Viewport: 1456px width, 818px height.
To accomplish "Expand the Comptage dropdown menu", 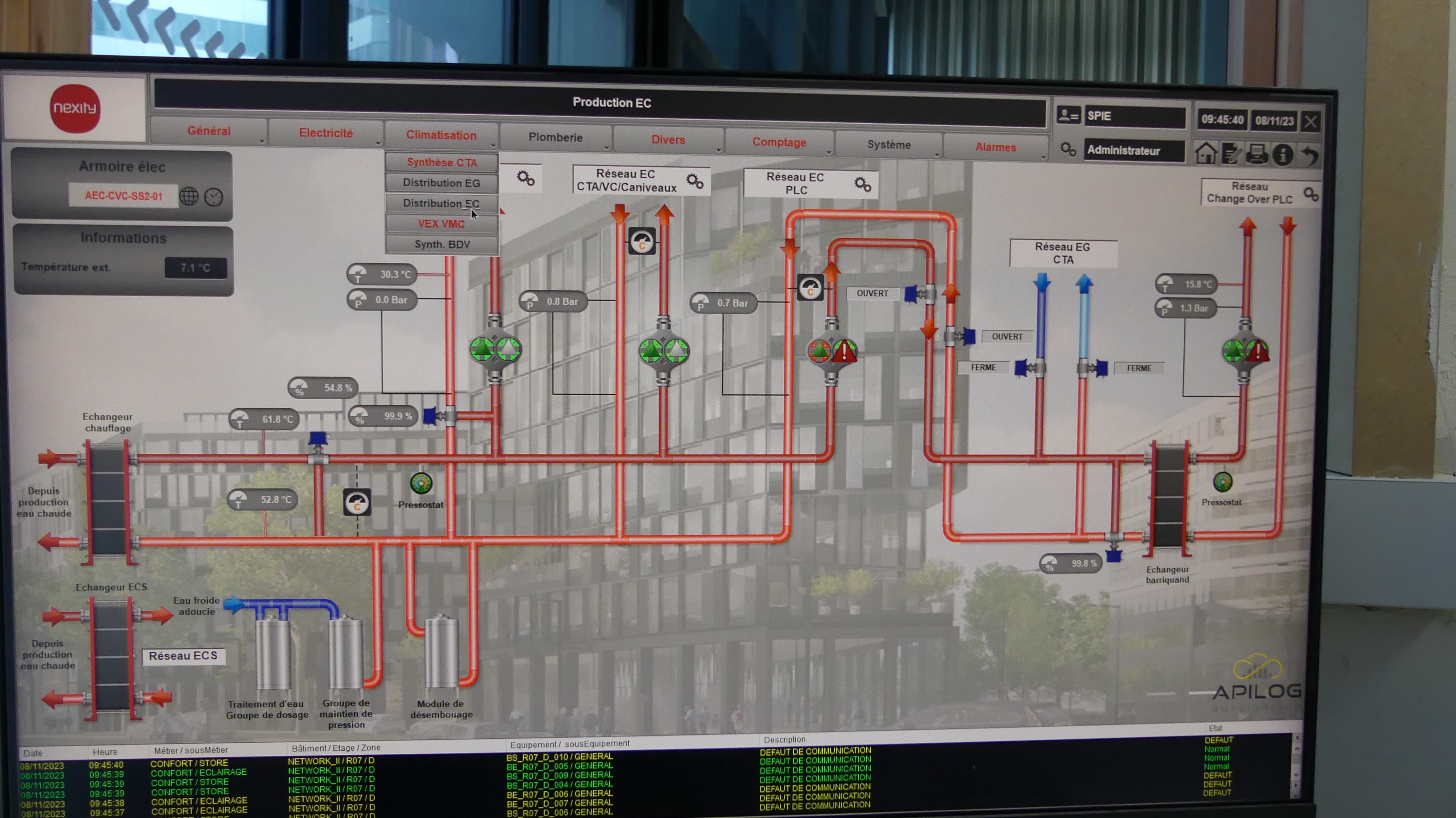I will 779,142.
